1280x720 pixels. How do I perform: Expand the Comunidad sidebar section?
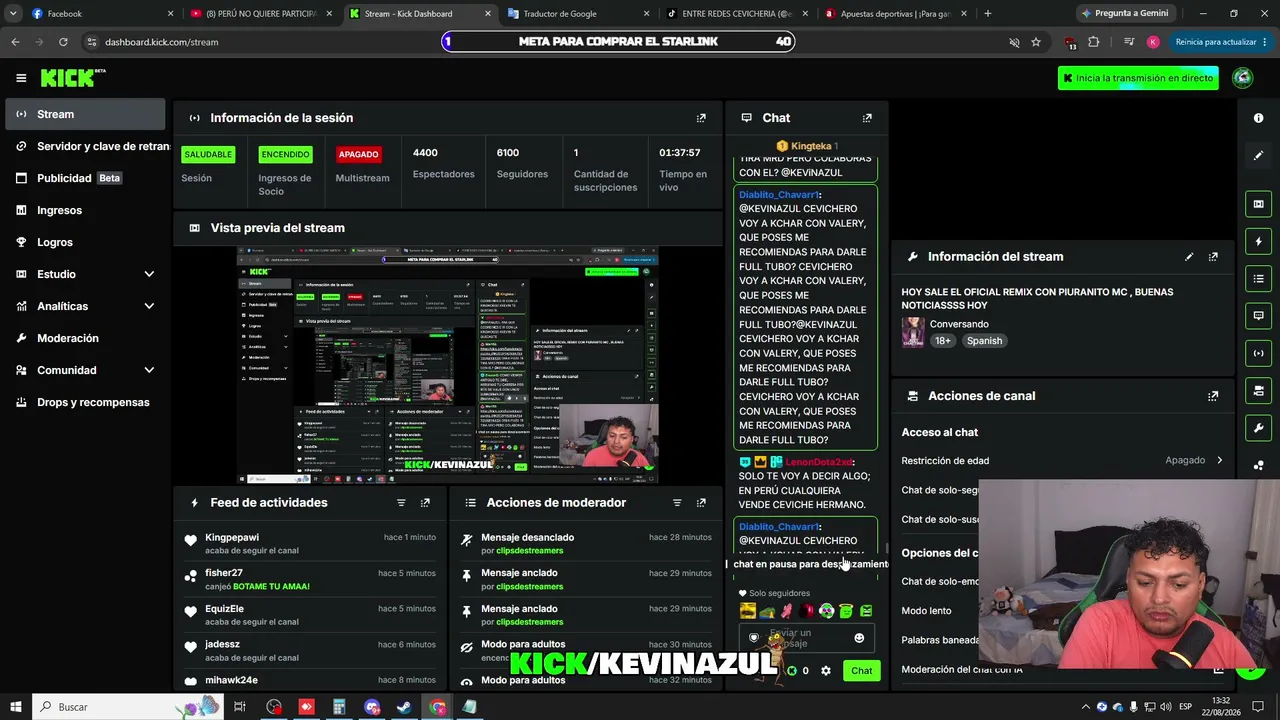tap(149, 370)
